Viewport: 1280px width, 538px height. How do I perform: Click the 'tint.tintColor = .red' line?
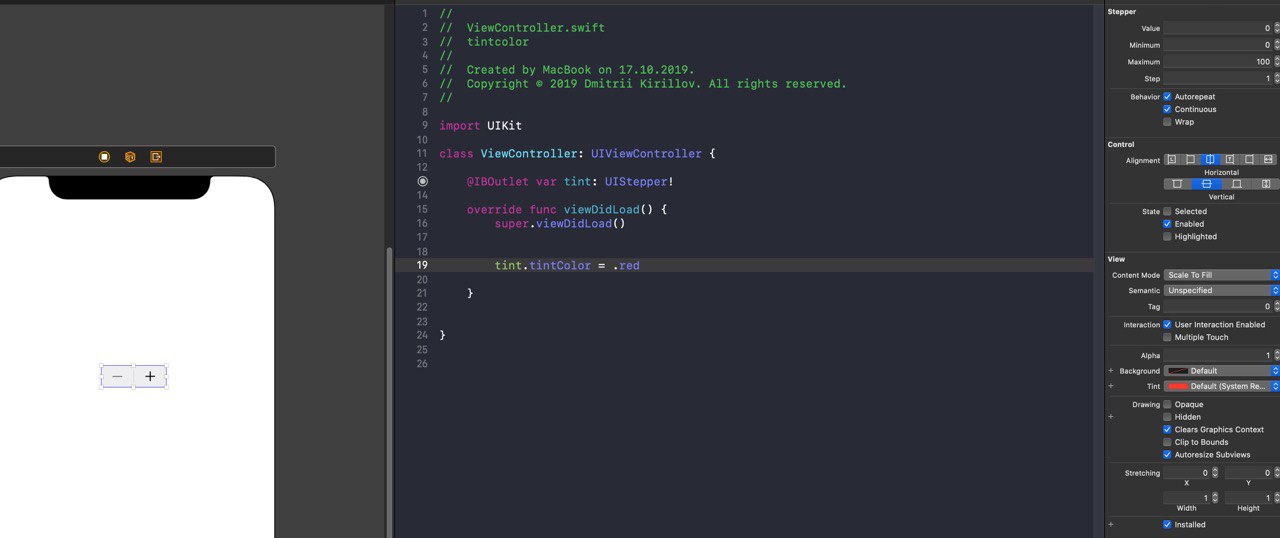point(567,265)
